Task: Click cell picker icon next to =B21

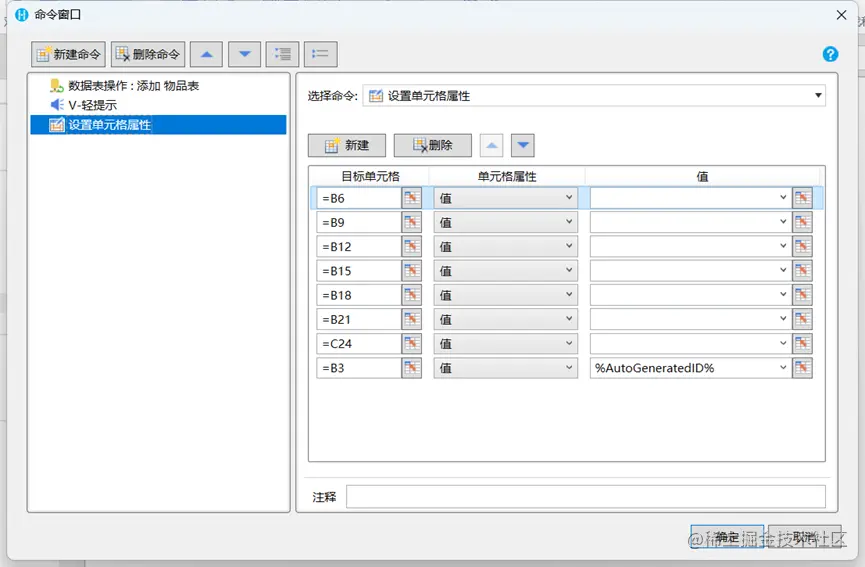Action: tap(412, 319)
